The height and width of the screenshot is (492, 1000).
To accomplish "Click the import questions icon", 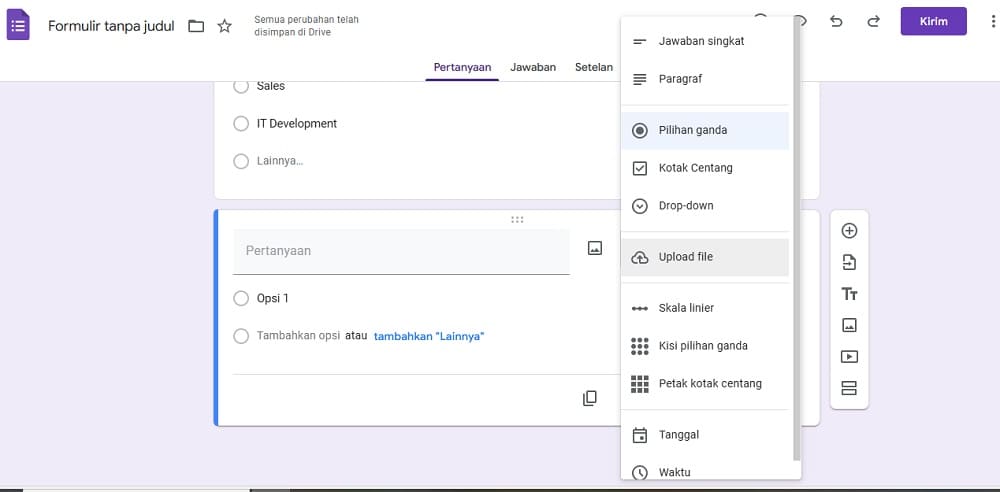I will pos(849,262).
